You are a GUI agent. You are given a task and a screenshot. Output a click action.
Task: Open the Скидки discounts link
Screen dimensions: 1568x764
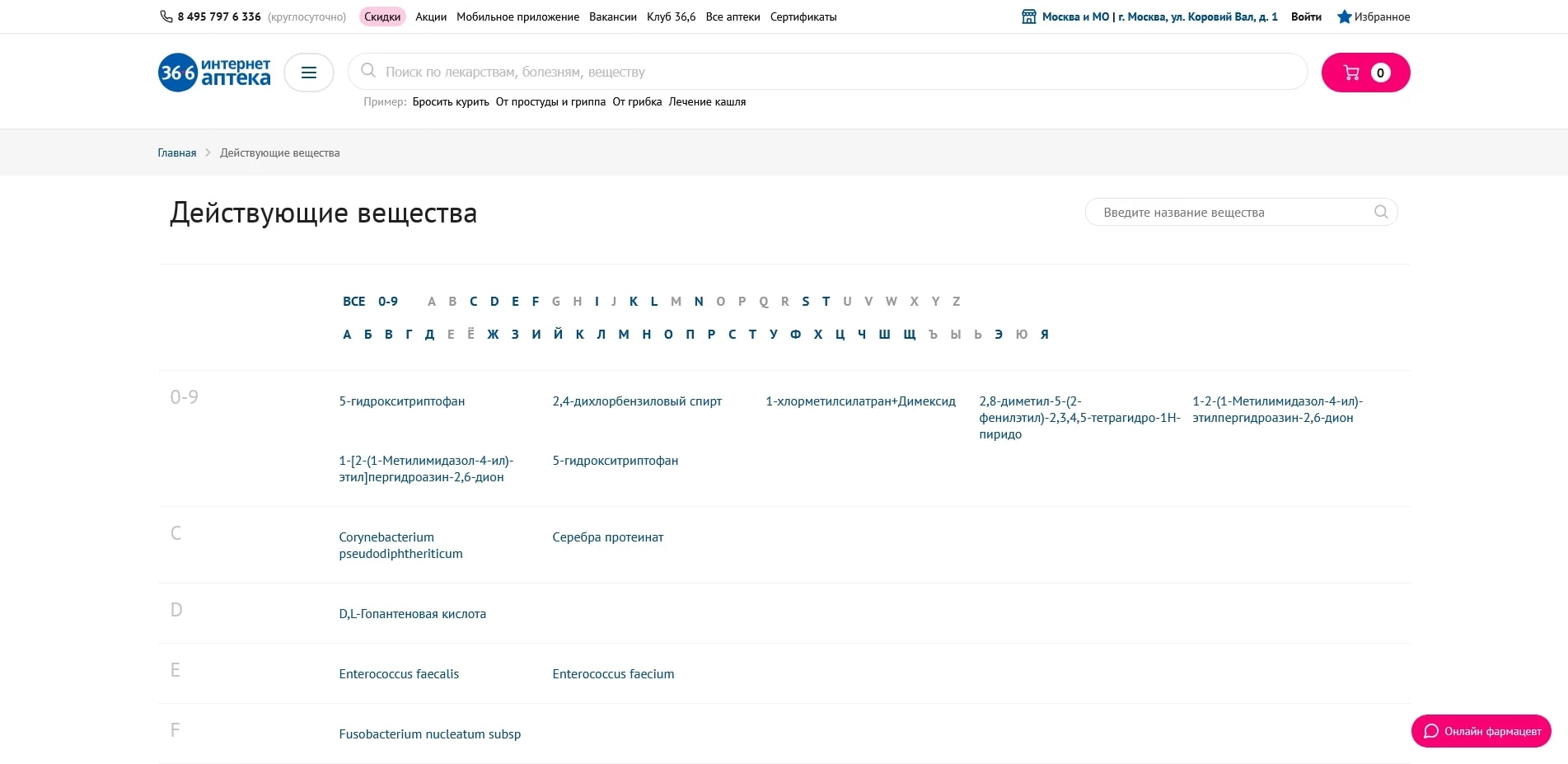[382, 16]
